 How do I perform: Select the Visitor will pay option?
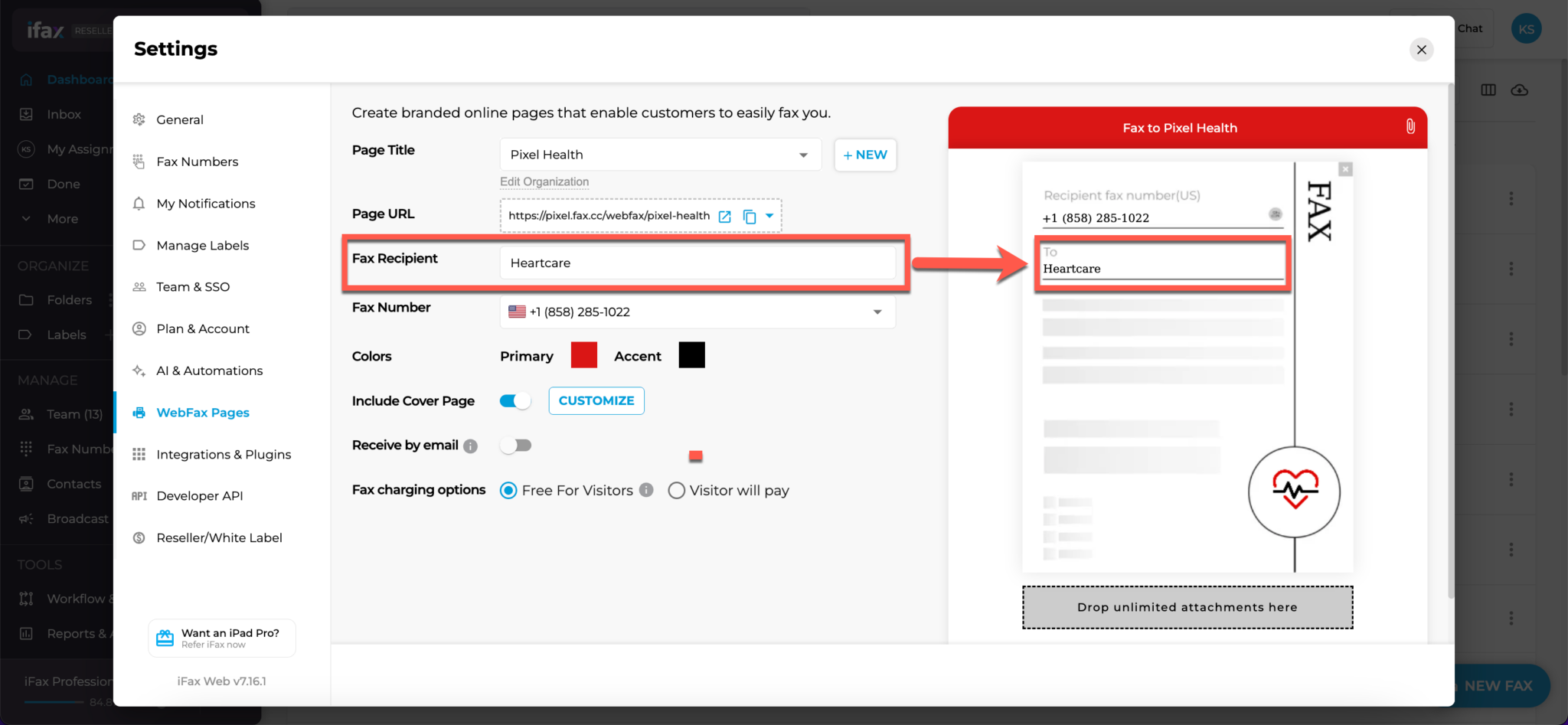tap(676, 490)
